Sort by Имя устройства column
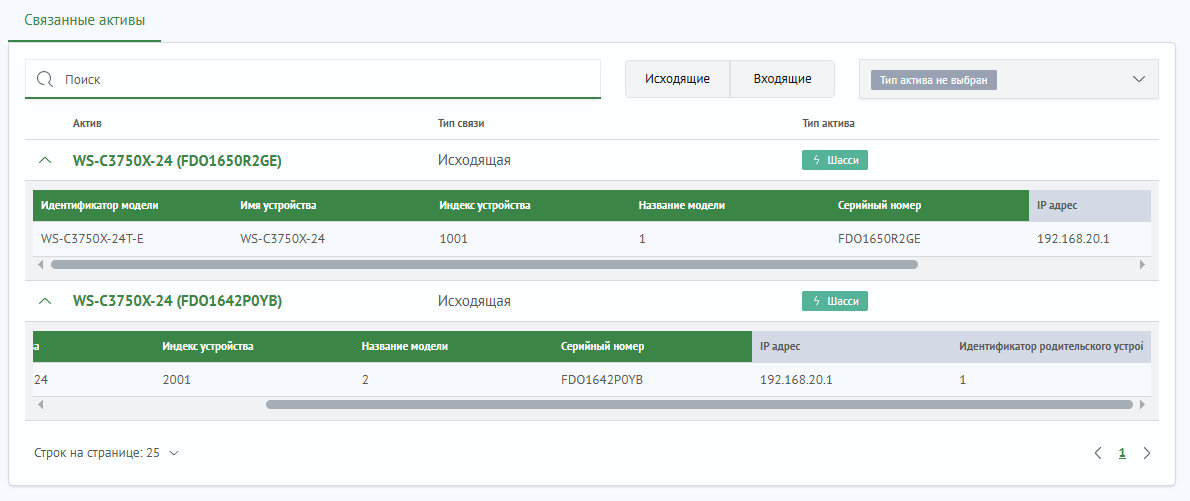This screenshot has width=1190, height=501. click(x=279, y=206)
